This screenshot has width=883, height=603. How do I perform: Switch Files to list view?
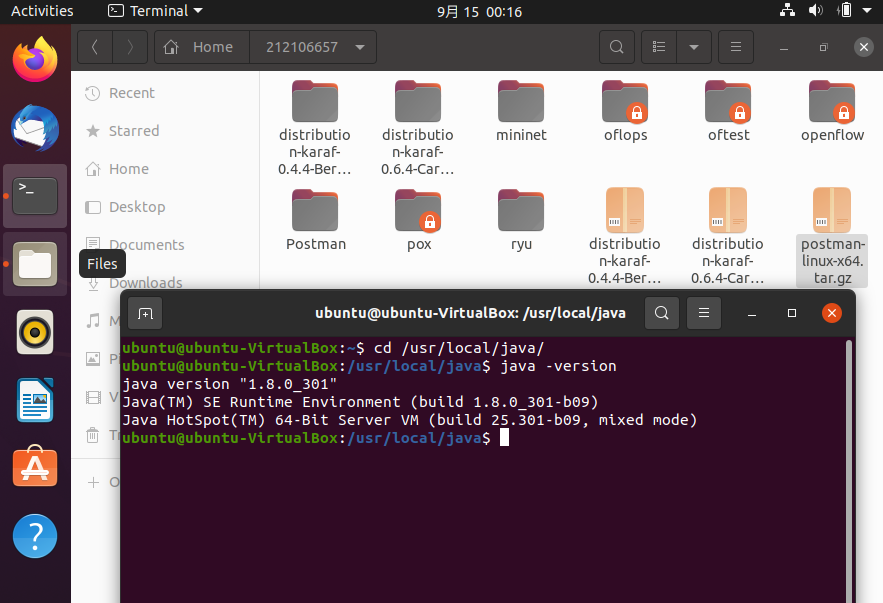coord(659,47)
